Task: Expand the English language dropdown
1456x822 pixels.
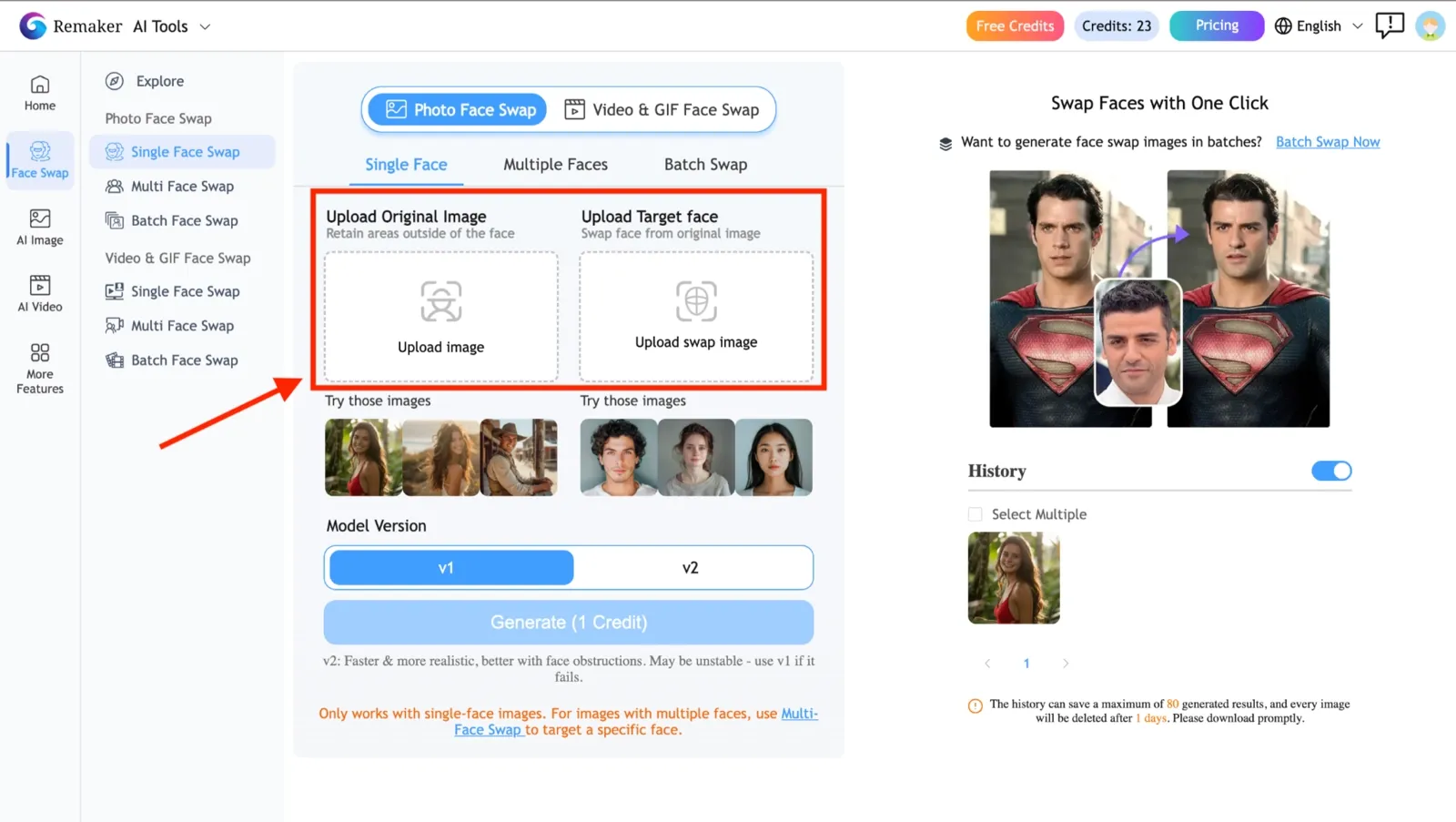Action: tap(1357, 26)
